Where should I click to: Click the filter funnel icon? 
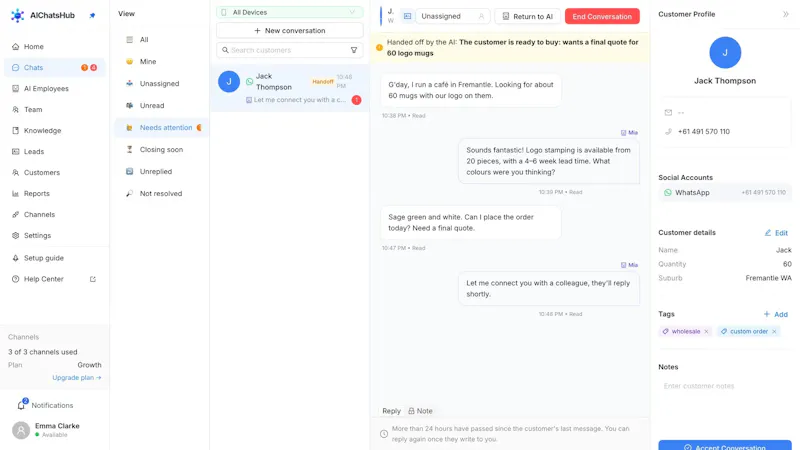tap(354, 50)
